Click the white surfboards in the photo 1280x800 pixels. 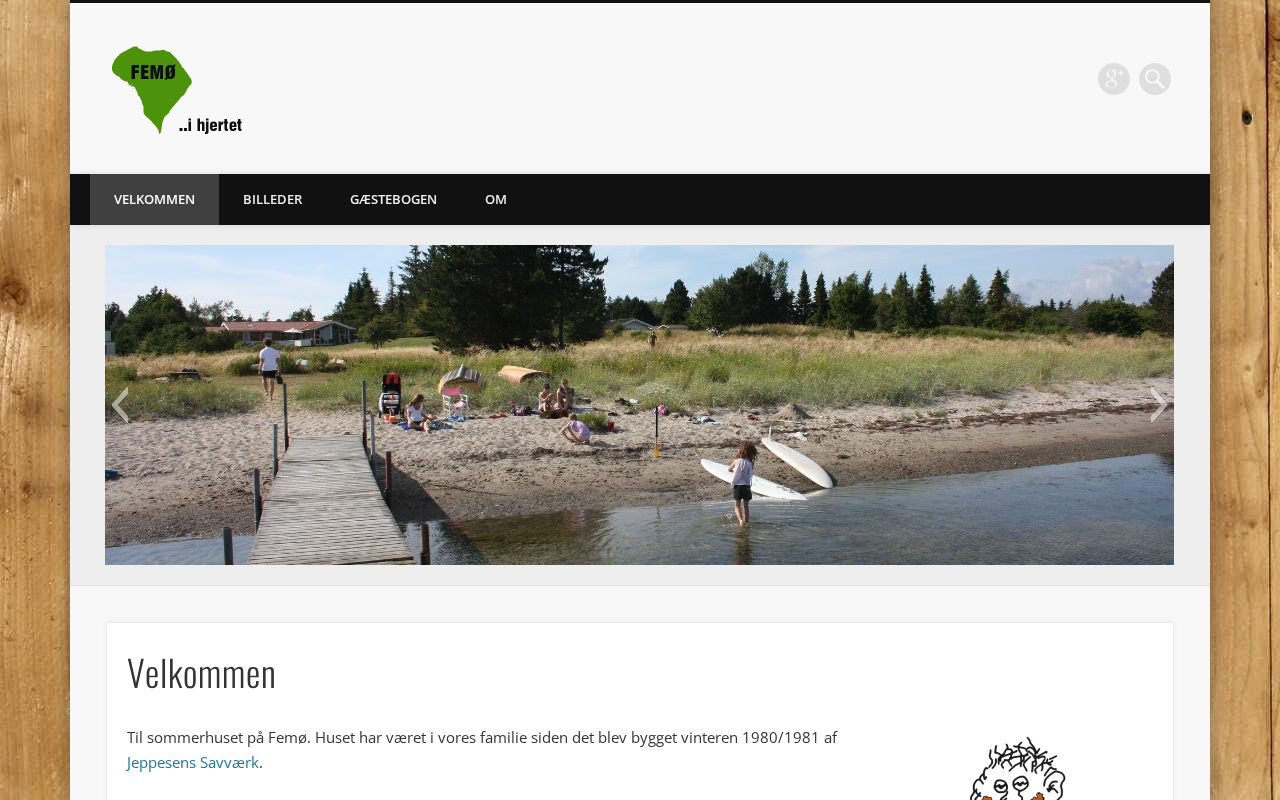pos(768,465)
